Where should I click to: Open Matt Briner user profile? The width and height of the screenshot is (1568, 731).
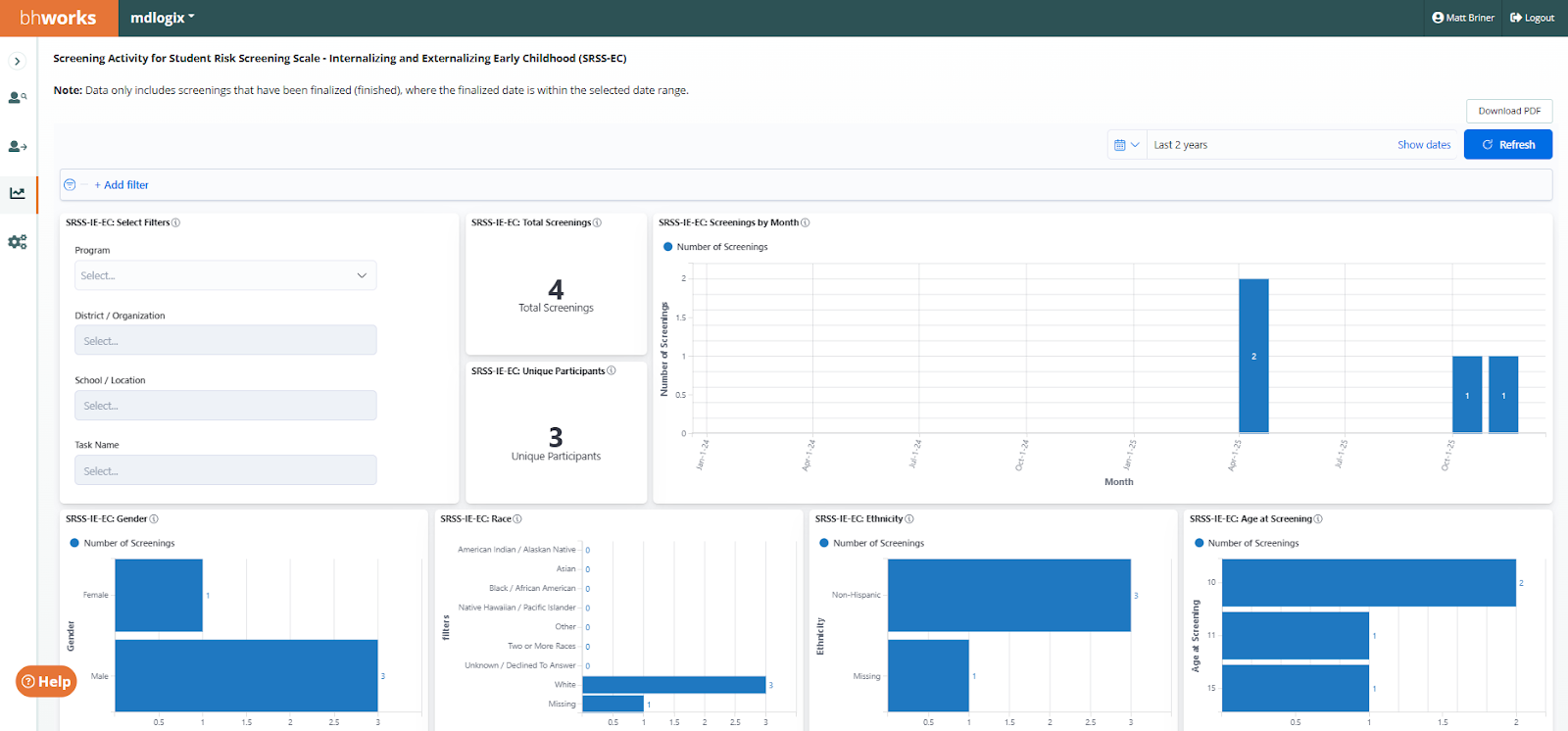[1463, 18]
